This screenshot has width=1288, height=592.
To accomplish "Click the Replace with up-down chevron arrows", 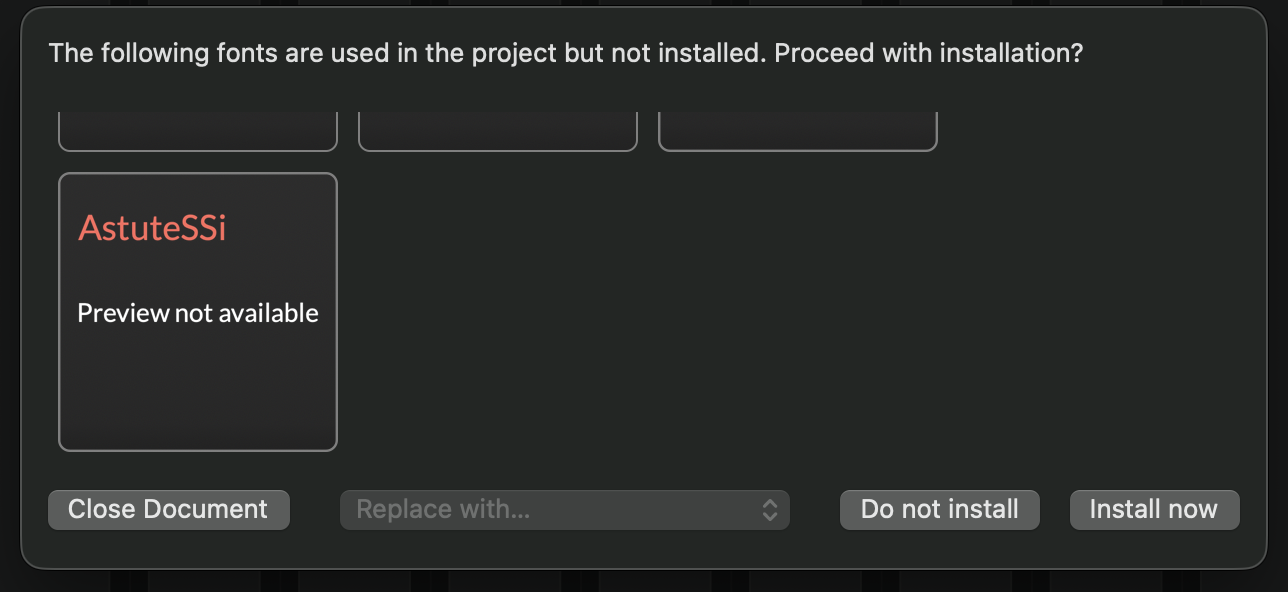I will pyautogui.click(x=770, y=509).
